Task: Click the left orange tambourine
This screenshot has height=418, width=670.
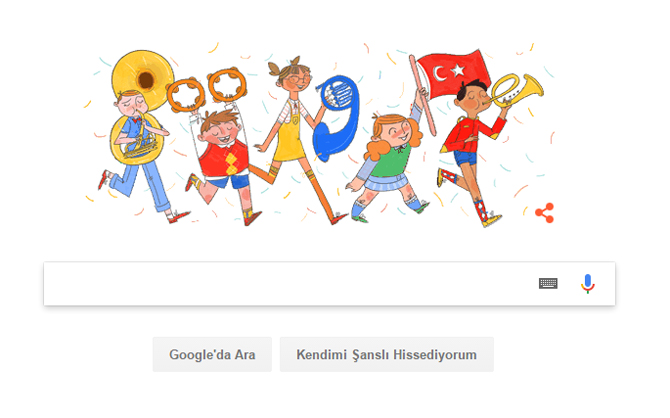Action: [x=185, y=95]
